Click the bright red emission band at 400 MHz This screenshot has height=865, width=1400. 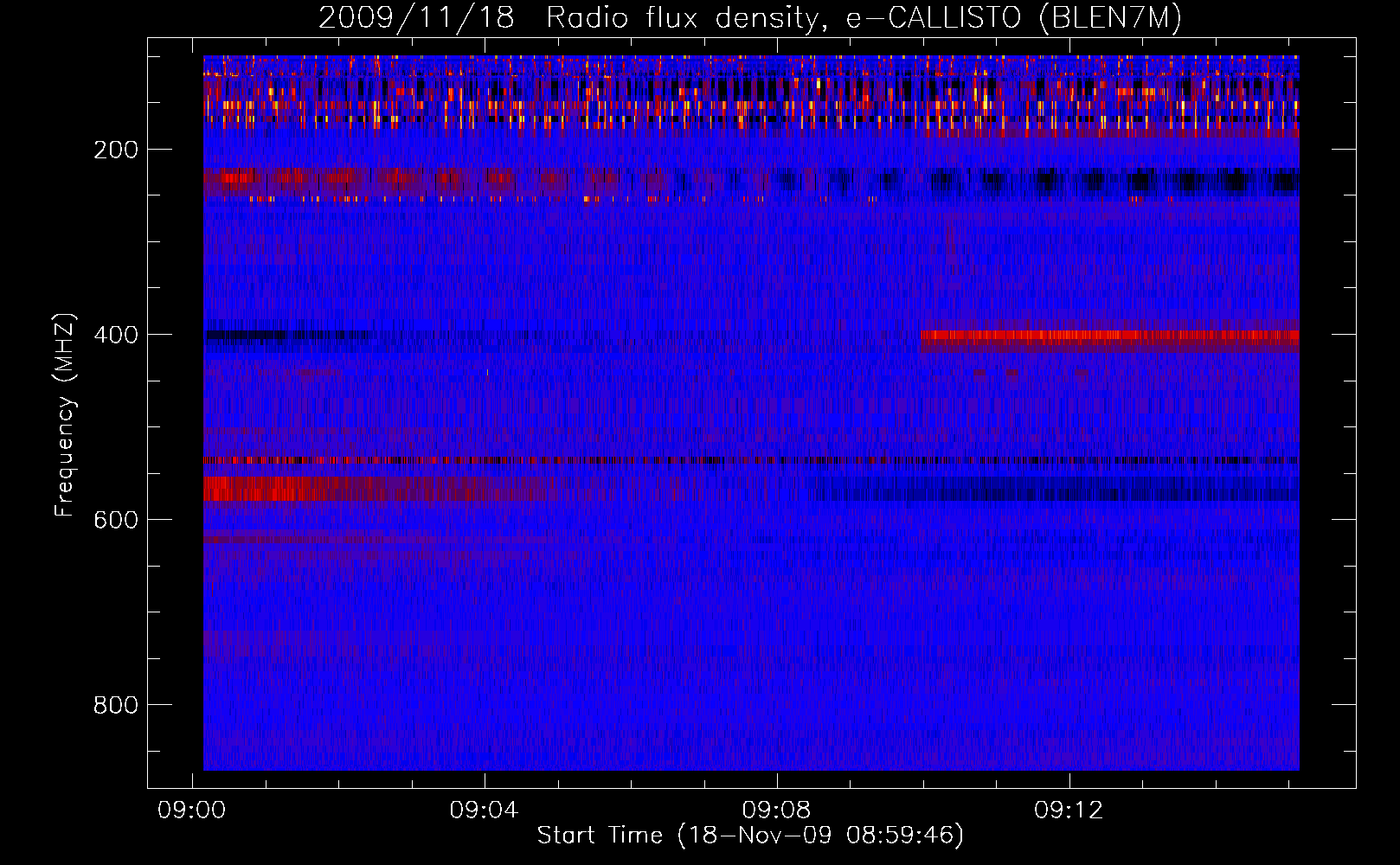(x=1109, y=339)
